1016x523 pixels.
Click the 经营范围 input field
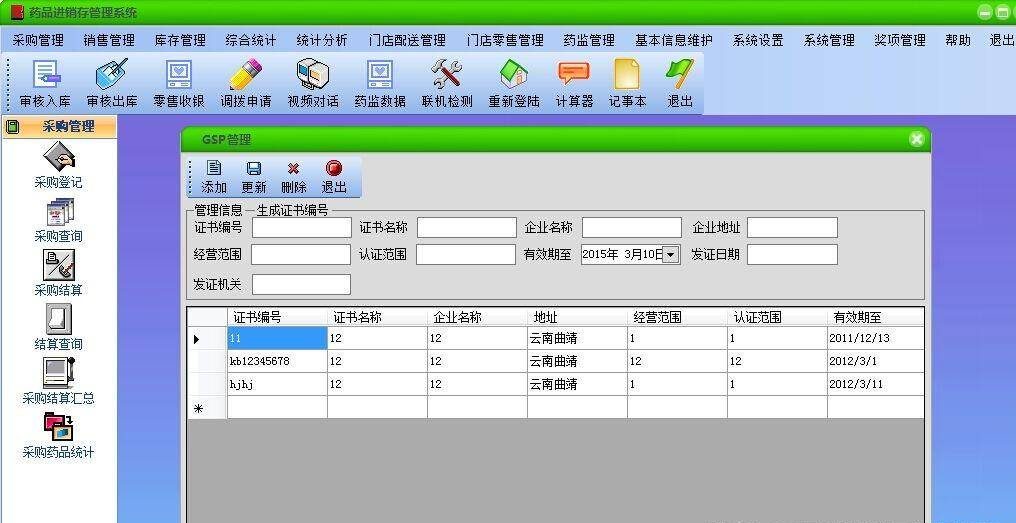(301, 255)
